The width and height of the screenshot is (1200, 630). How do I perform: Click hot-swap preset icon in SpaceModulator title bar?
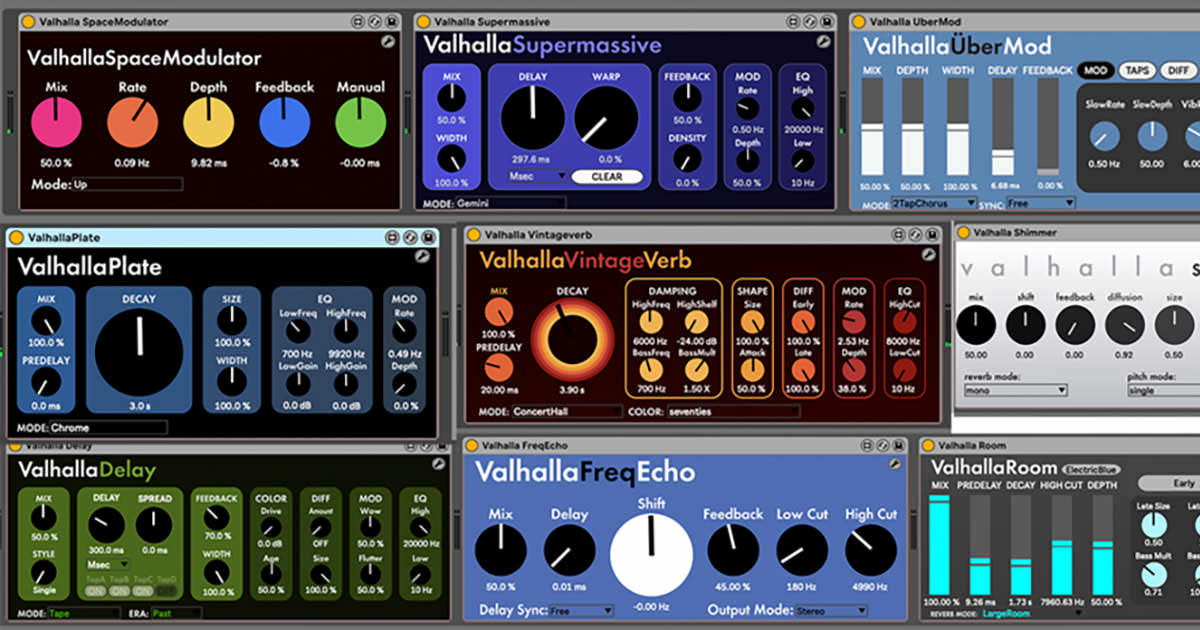374,21
